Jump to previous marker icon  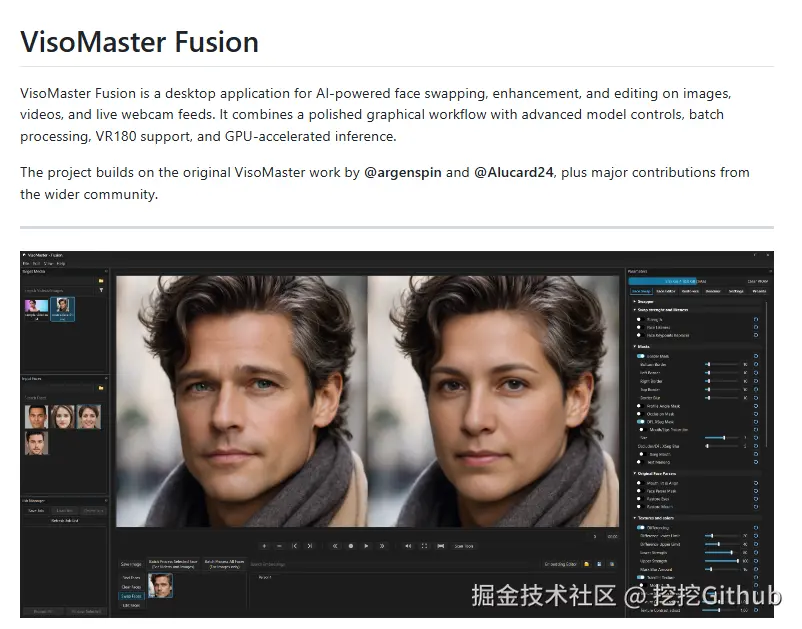pos(295,546)
